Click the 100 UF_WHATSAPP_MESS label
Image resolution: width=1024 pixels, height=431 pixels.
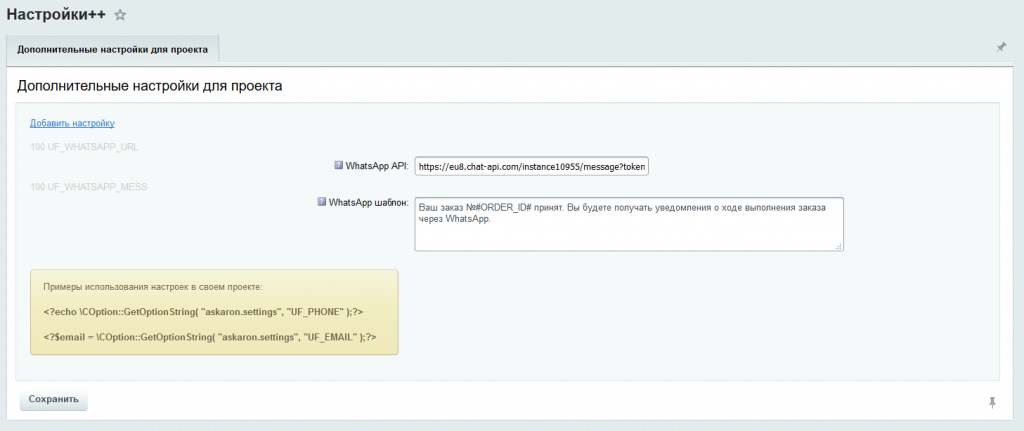coord(89,187)
